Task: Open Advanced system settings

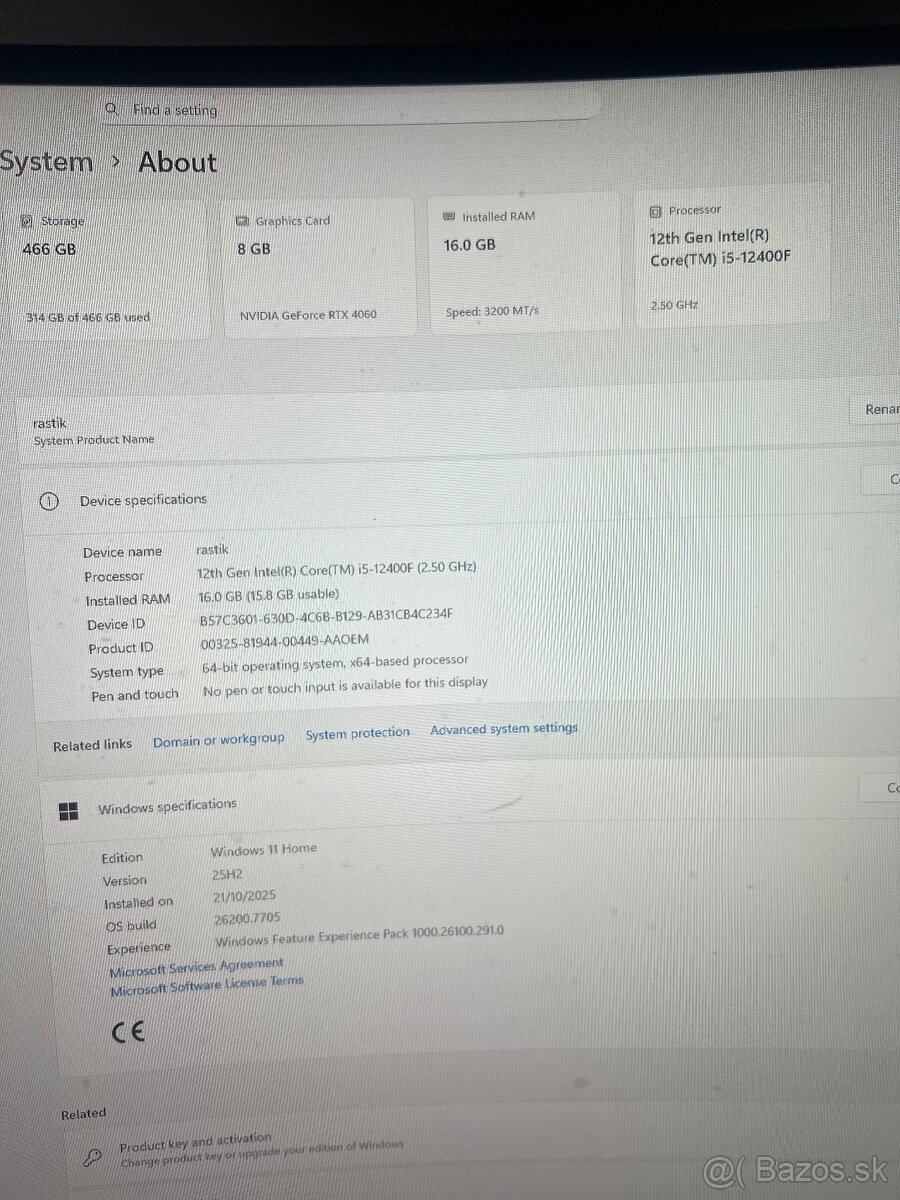Action: pyautogui.click(x=504, y=728)
